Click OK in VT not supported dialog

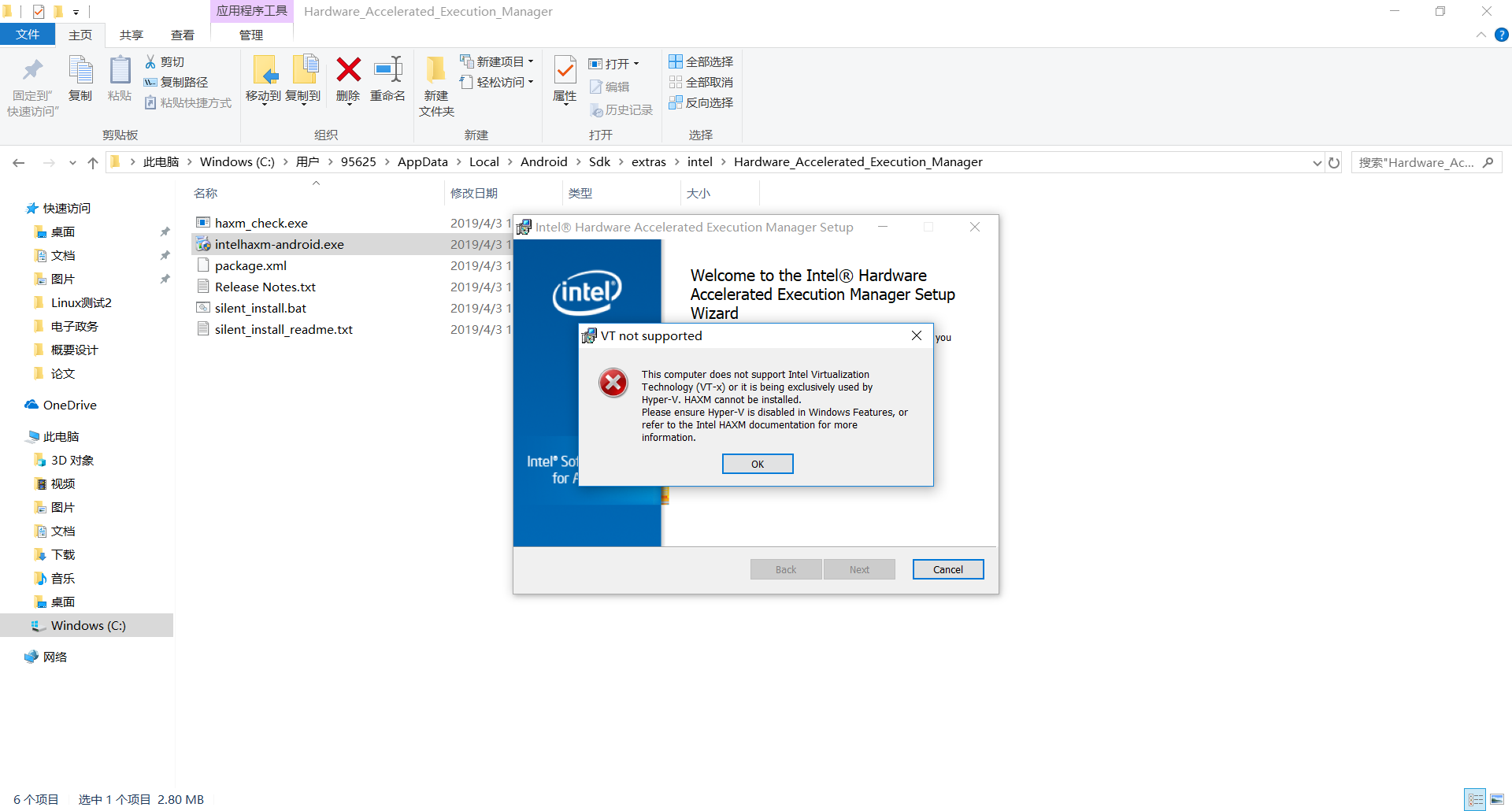click(758, 464)
